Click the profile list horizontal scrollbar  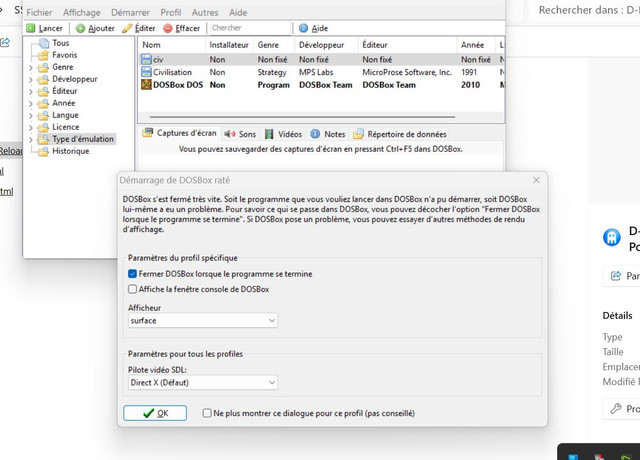coord(302,117)
